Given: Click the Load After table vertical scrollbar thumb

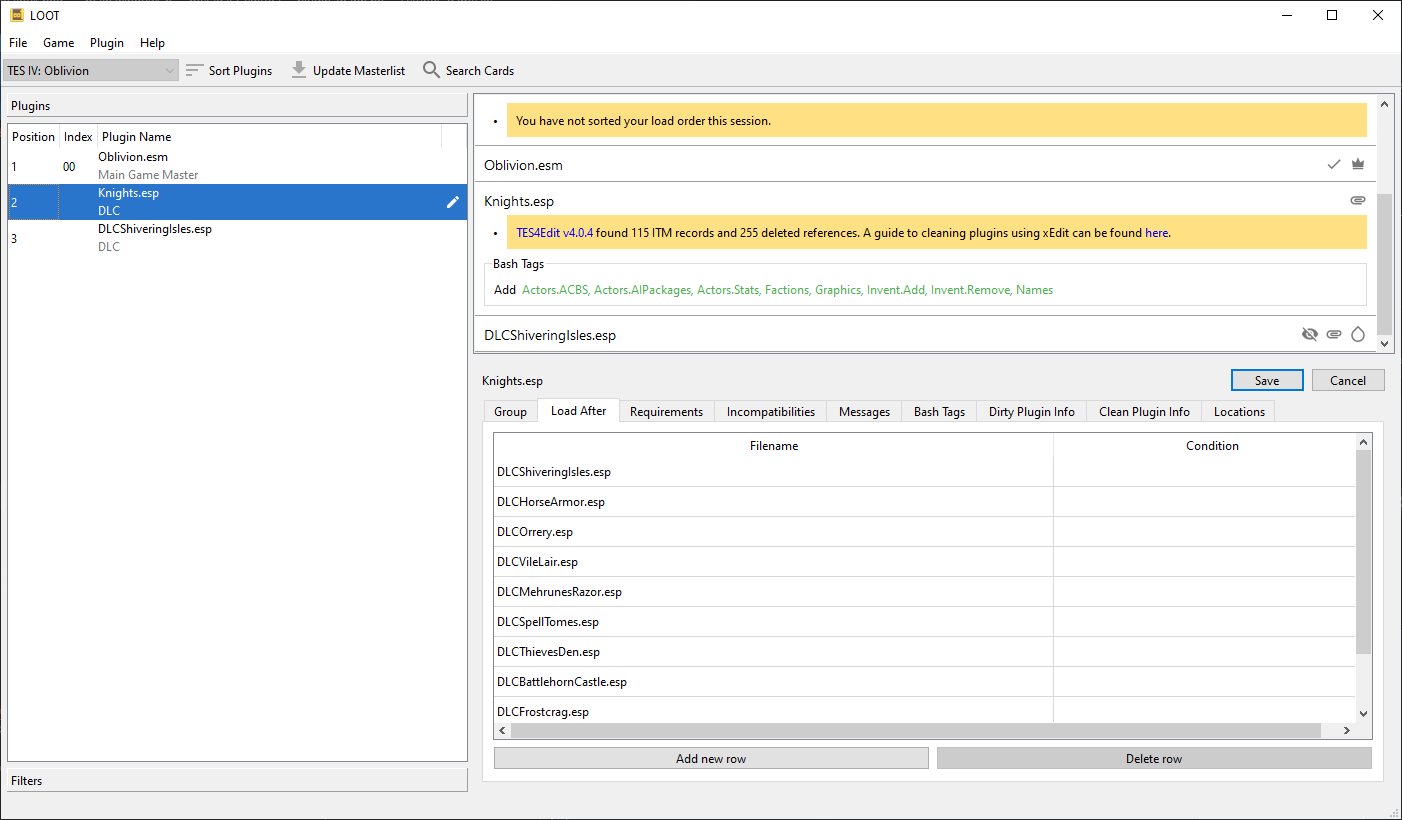Looking at the screenshot, I should 1364,553.
